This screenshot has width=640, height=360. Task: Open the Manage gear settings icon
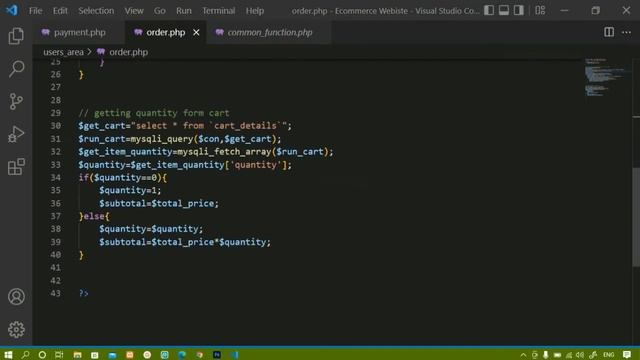(16, 329)
